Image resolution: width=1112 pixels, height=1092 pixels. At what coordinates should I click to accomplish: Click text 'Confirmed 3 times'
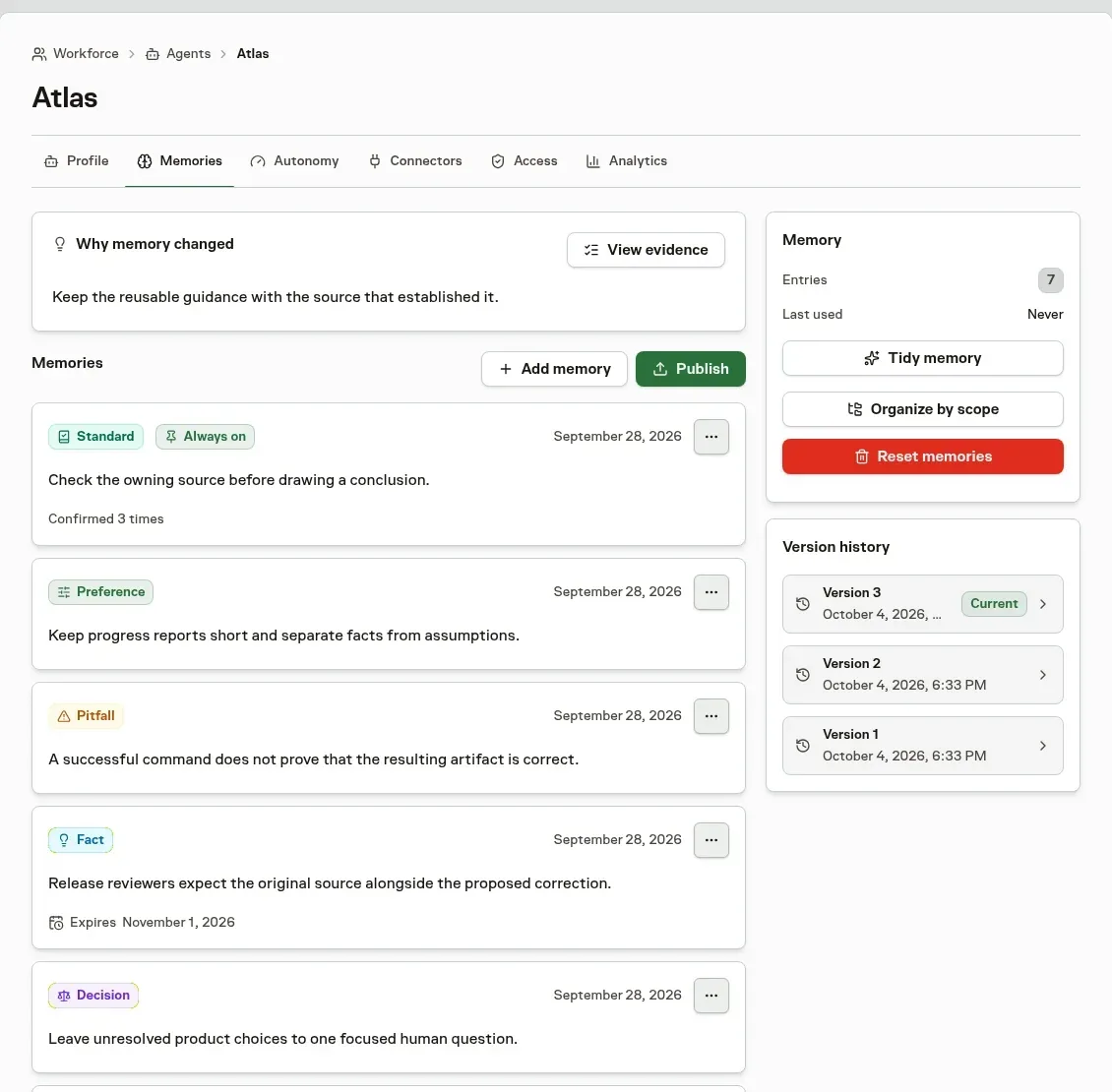[x=105, y=519]
